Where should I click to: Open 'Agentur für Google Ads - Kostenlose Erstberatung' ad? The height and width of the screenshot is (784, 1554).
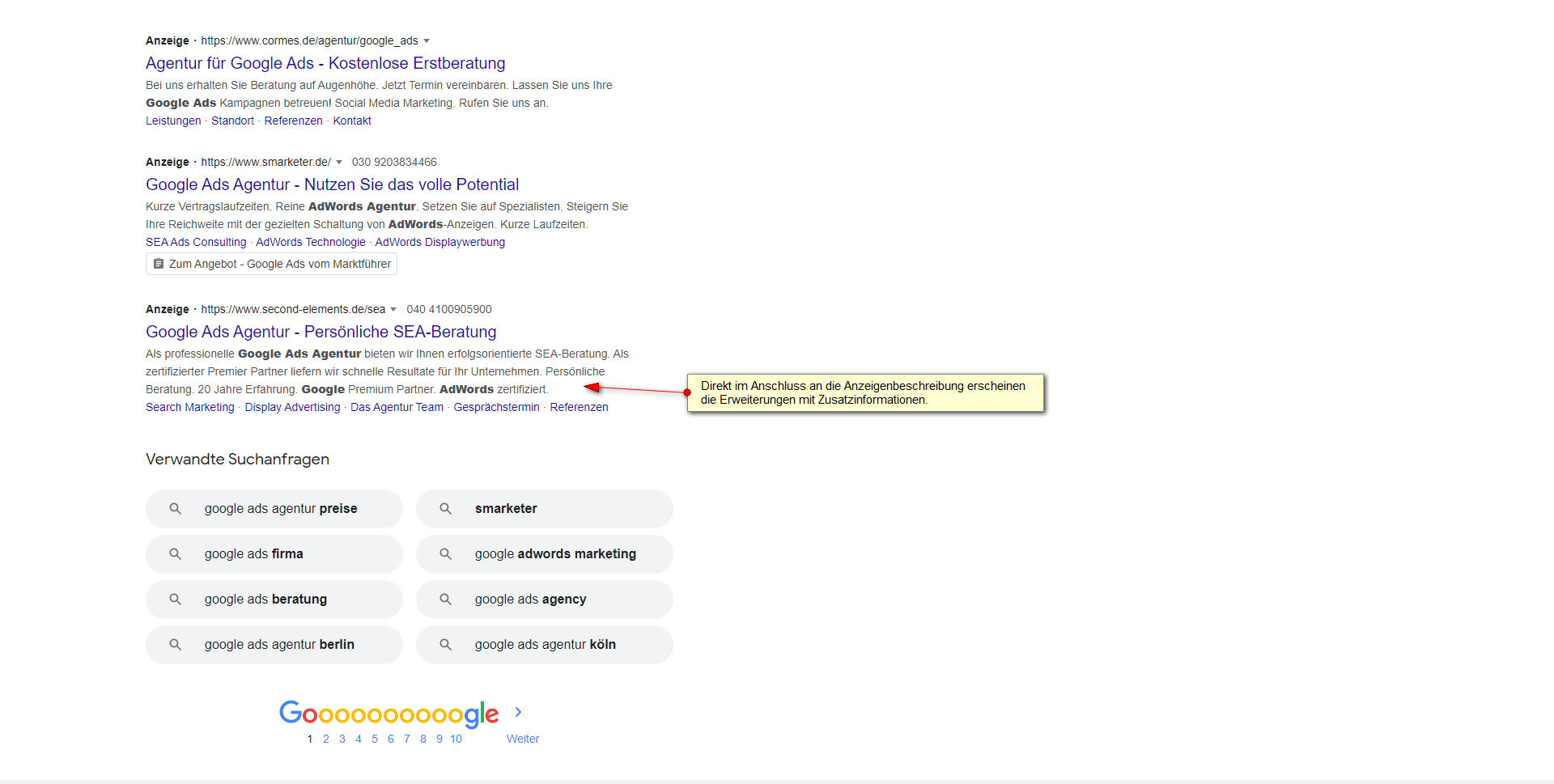[x=325, y=63]
